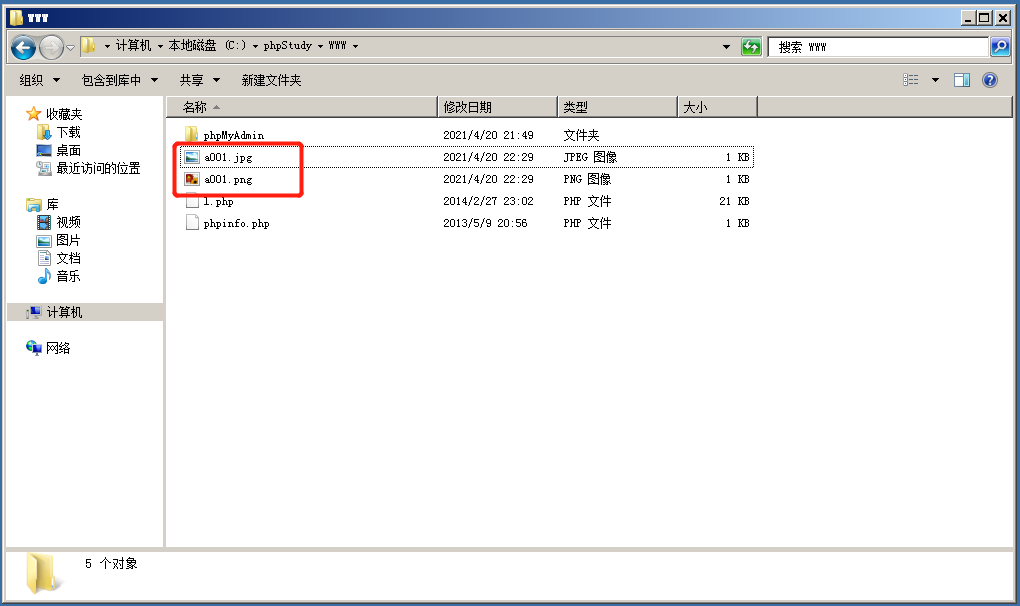Screen dimensions: 1020x606
Task: Select the a001.jpg image file icon
Action: tap(192, 157)
